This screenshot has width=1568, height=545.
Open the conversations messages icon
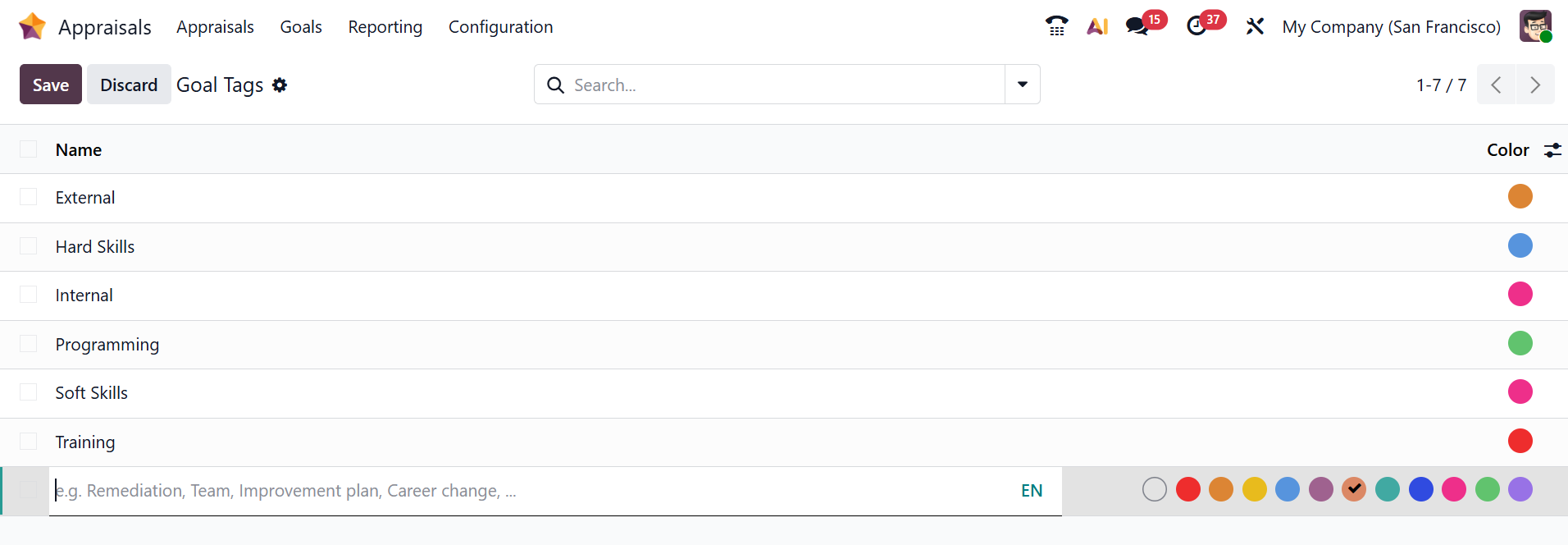[x=1137, y=26]
